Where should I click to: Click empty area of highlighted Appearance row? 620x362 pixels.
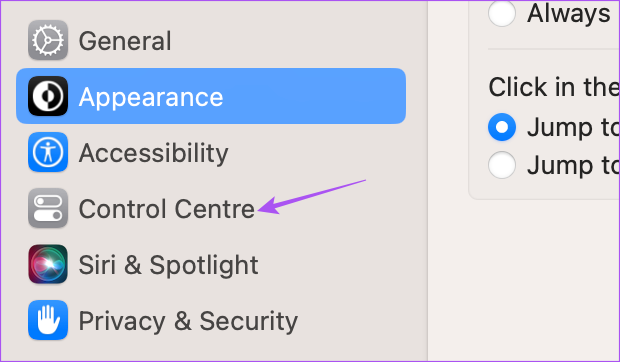314,96
